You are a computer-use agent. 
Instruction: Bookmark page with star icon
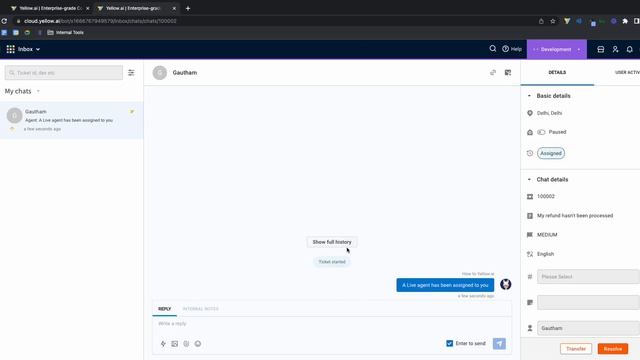point(553,21)
